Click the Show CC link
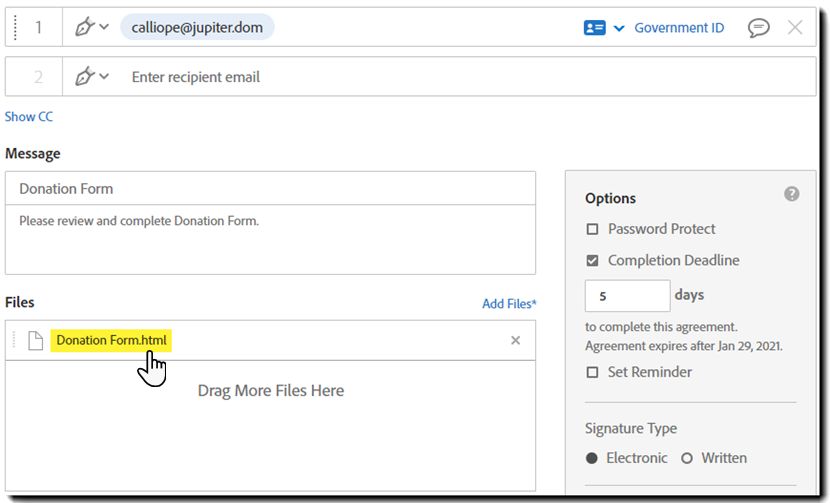 29,116
